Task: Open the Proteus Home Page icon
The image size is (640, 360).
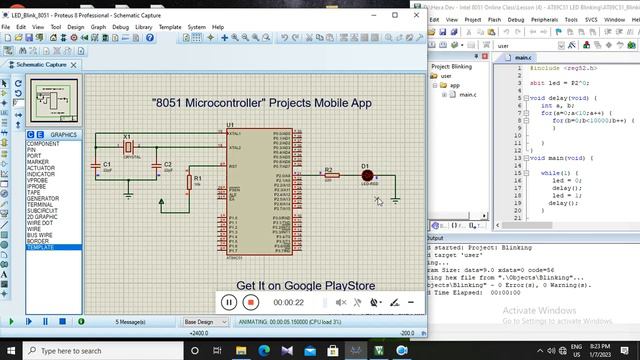Action: click(53, 38)
